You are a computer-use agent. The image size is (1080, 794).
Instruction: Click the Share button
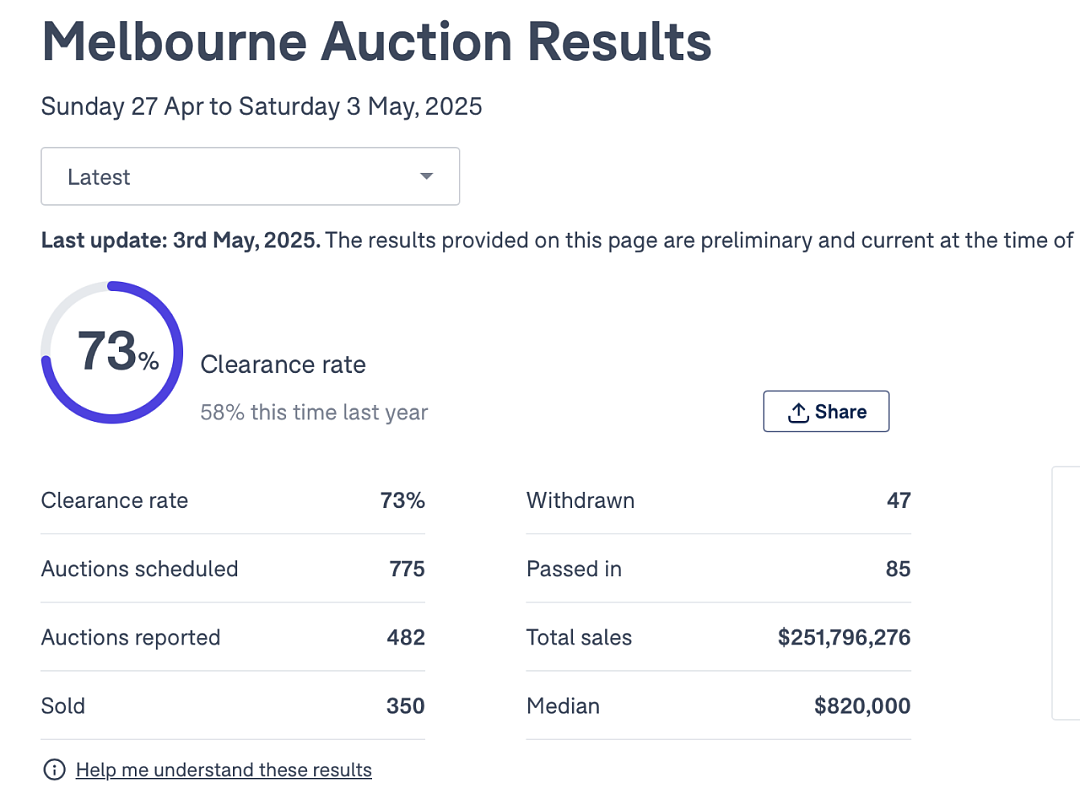[826, 411]
